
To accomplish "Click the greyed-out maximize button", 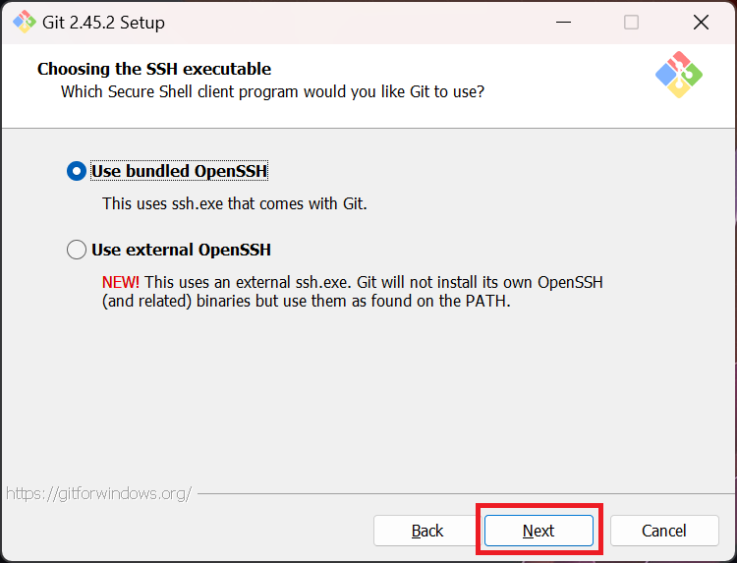I will [x=631, y=22].
